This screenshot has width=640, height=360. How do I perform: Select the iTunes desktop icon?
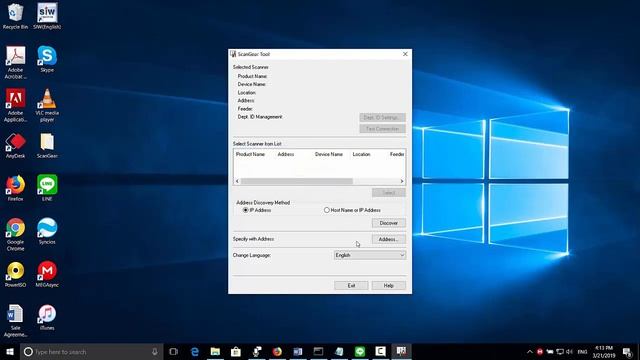pyautogui.click(x=47, y=318)
